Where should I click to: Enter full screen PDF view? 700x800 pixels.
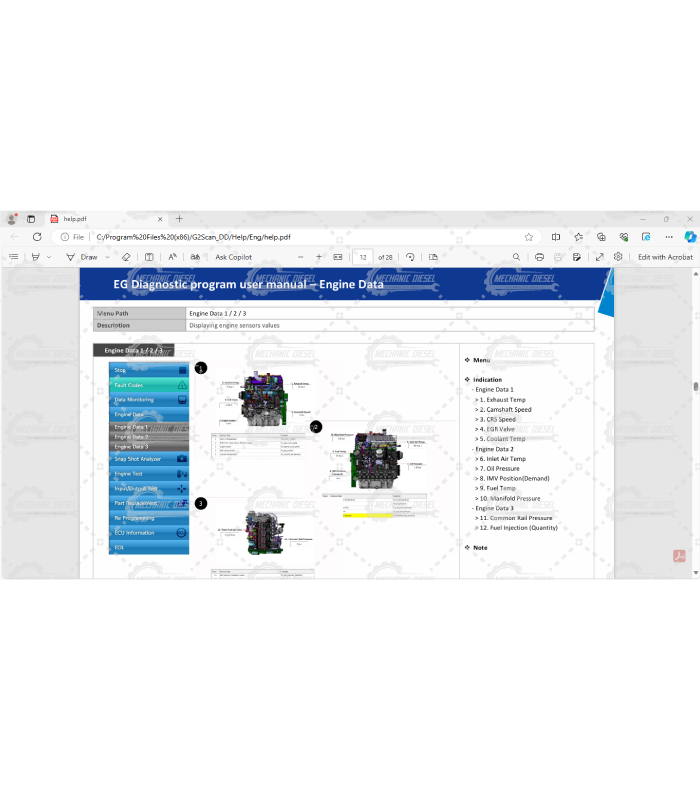pyautogui.click(x=599, y=257)
